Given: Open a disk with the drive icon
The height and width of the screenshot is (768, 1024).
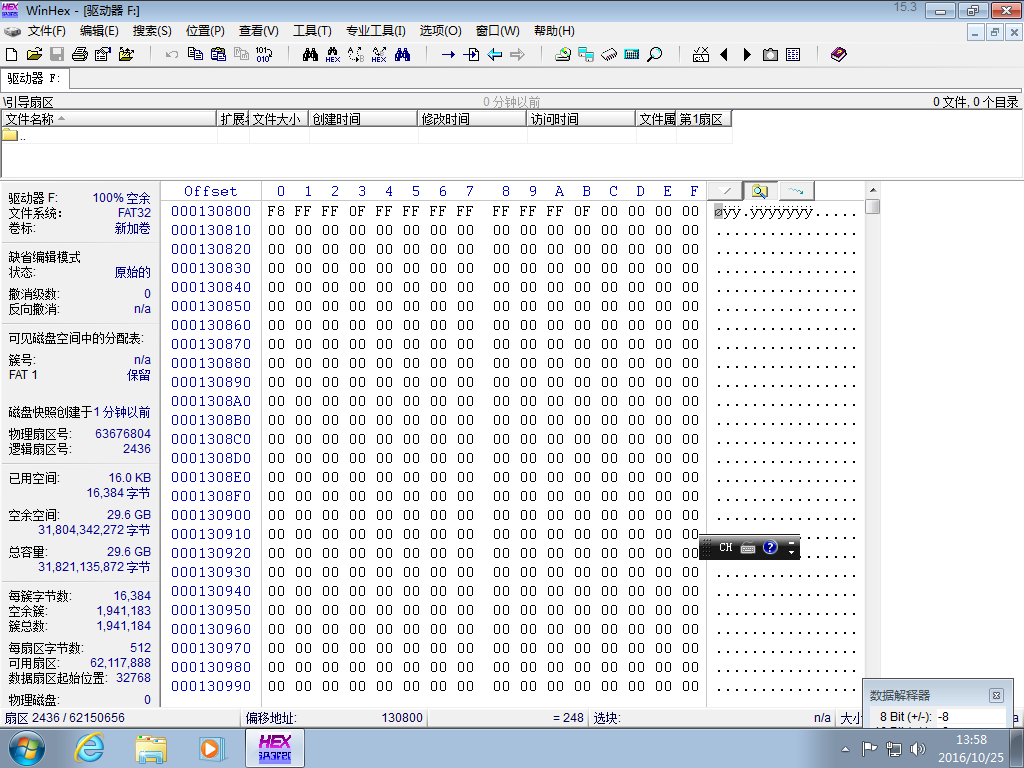Looking at the screenshot, I should 563,55.
